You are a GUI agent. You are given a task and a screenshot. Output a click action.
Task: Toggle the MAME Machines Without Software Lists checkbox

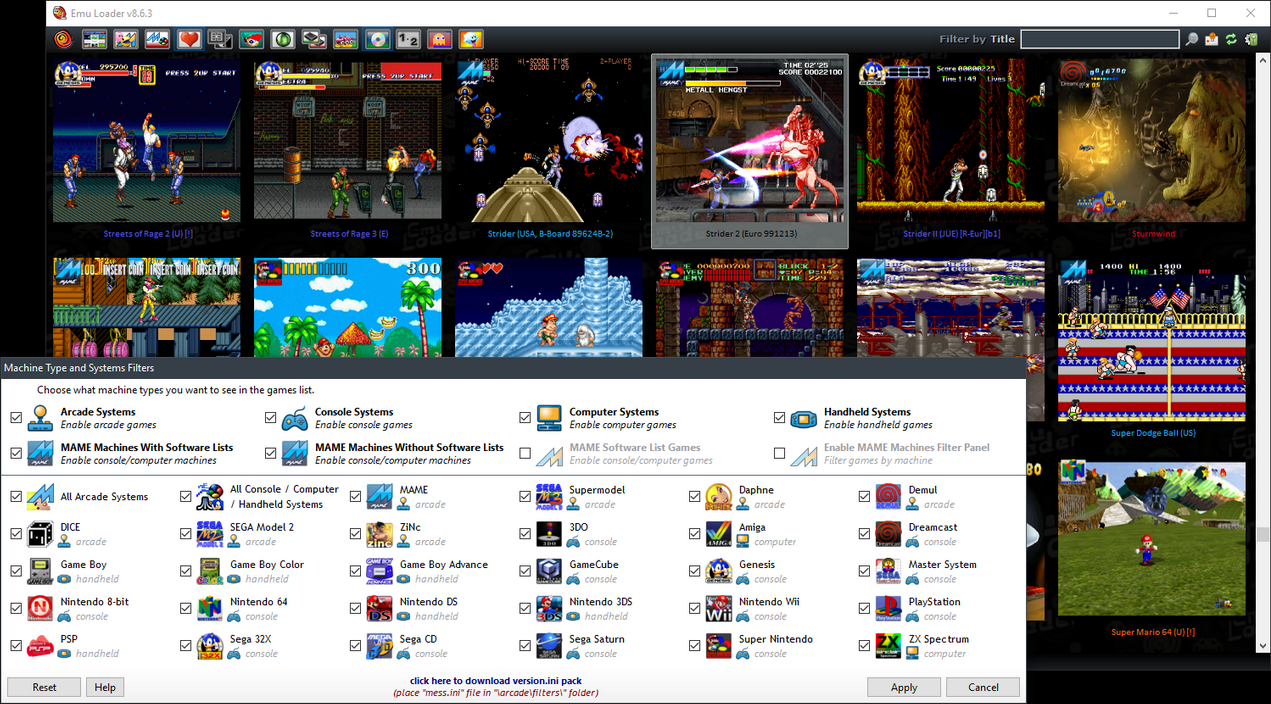click(270, 454)
